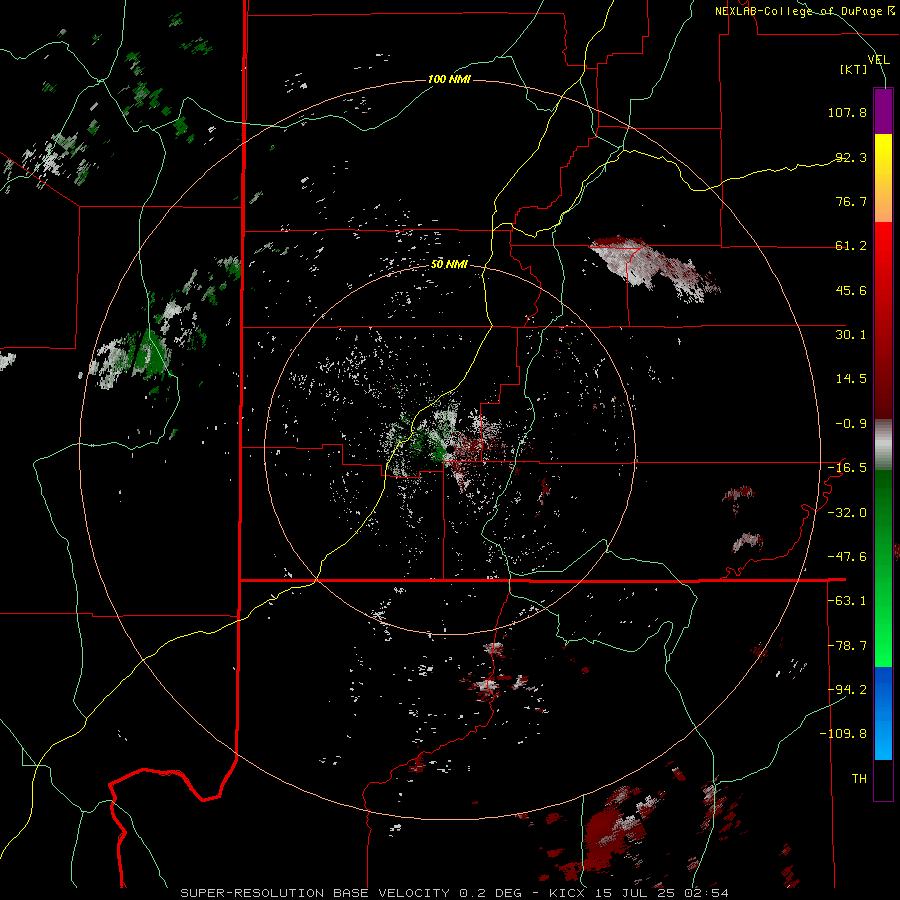Pick the gray near-zero color bar segment
This screenshot has height=900, width=900.
[x=883, y=445]
